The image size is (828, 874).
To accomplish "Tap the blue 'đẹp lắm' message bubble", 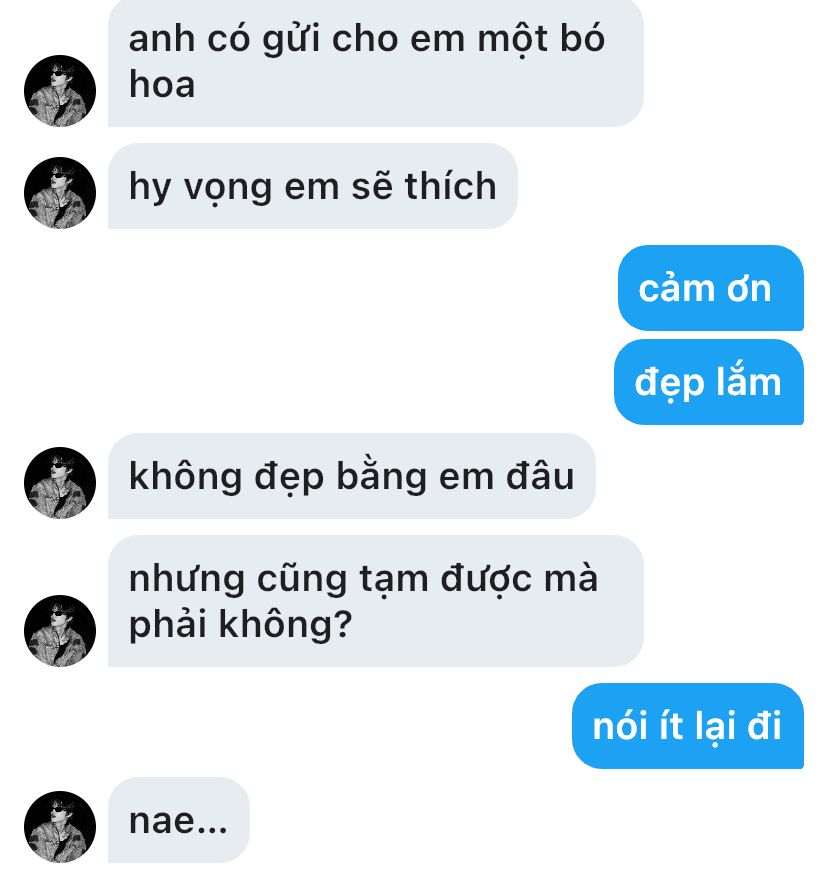I will tap(709, 382).
